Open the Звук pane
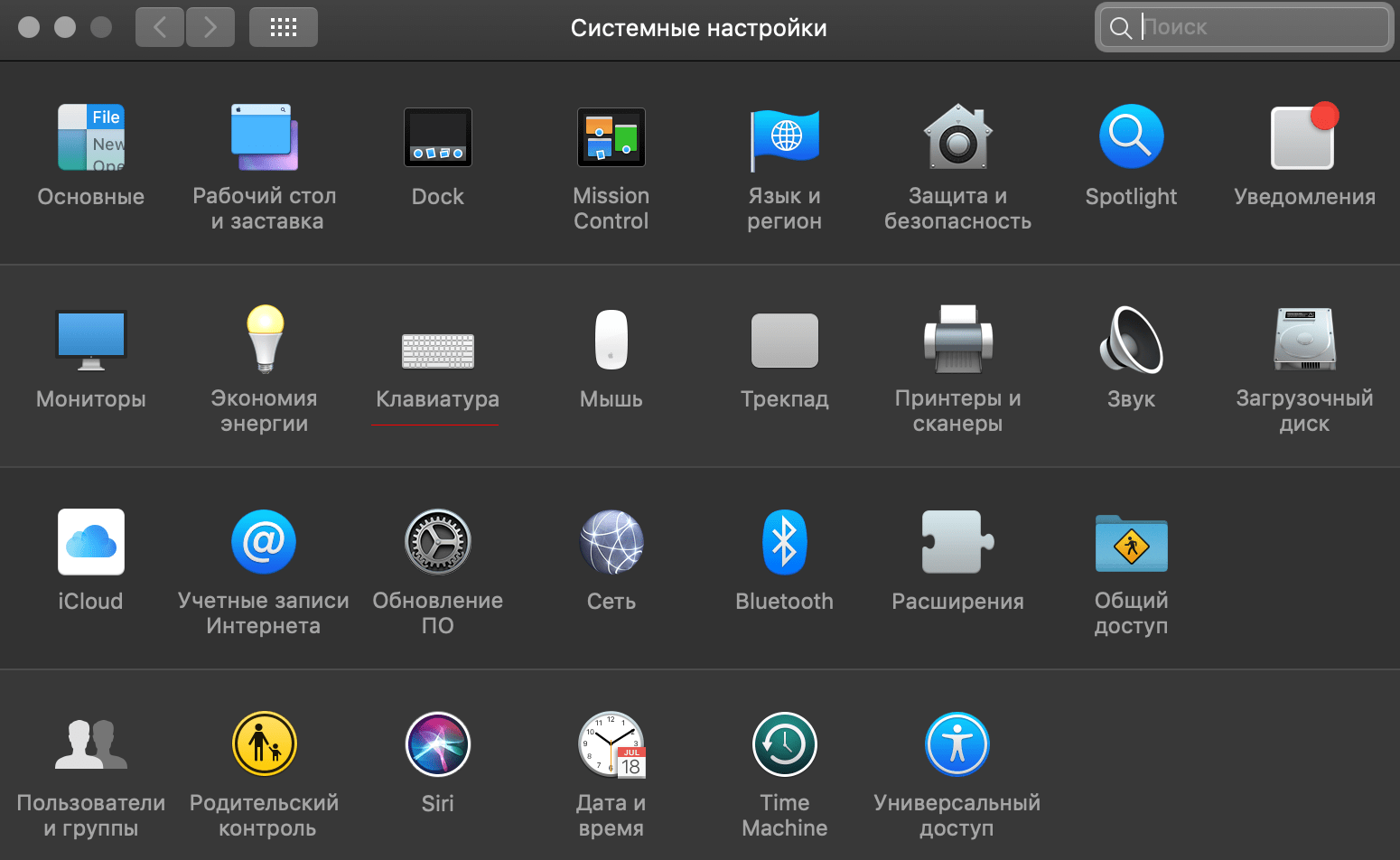The height and width of the screenshot is (860, 1400). click(x=1131, y=341)
